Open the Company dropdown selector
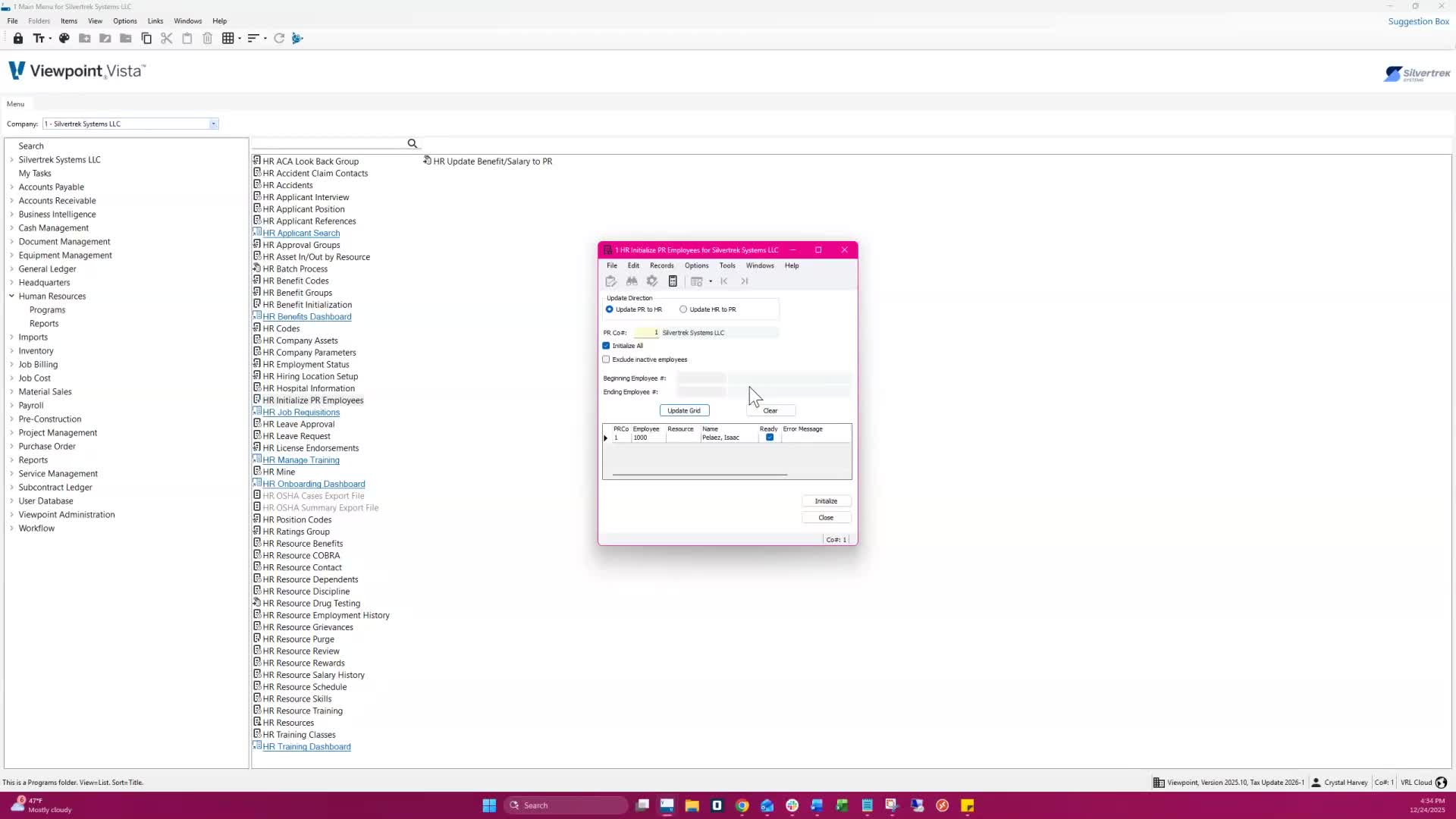1456x819 pixels. 214,124
